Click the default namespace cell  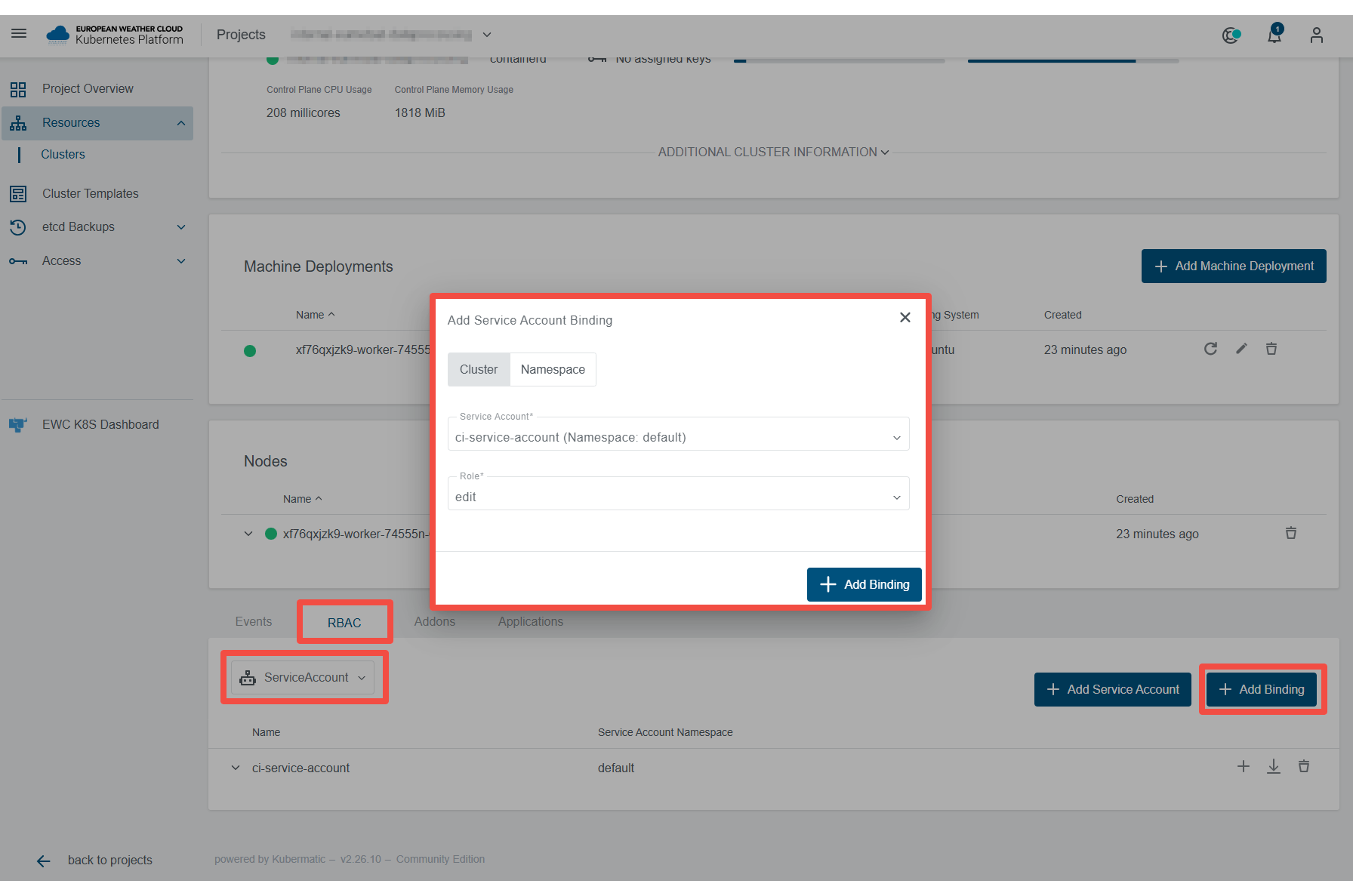click(616, 768)
